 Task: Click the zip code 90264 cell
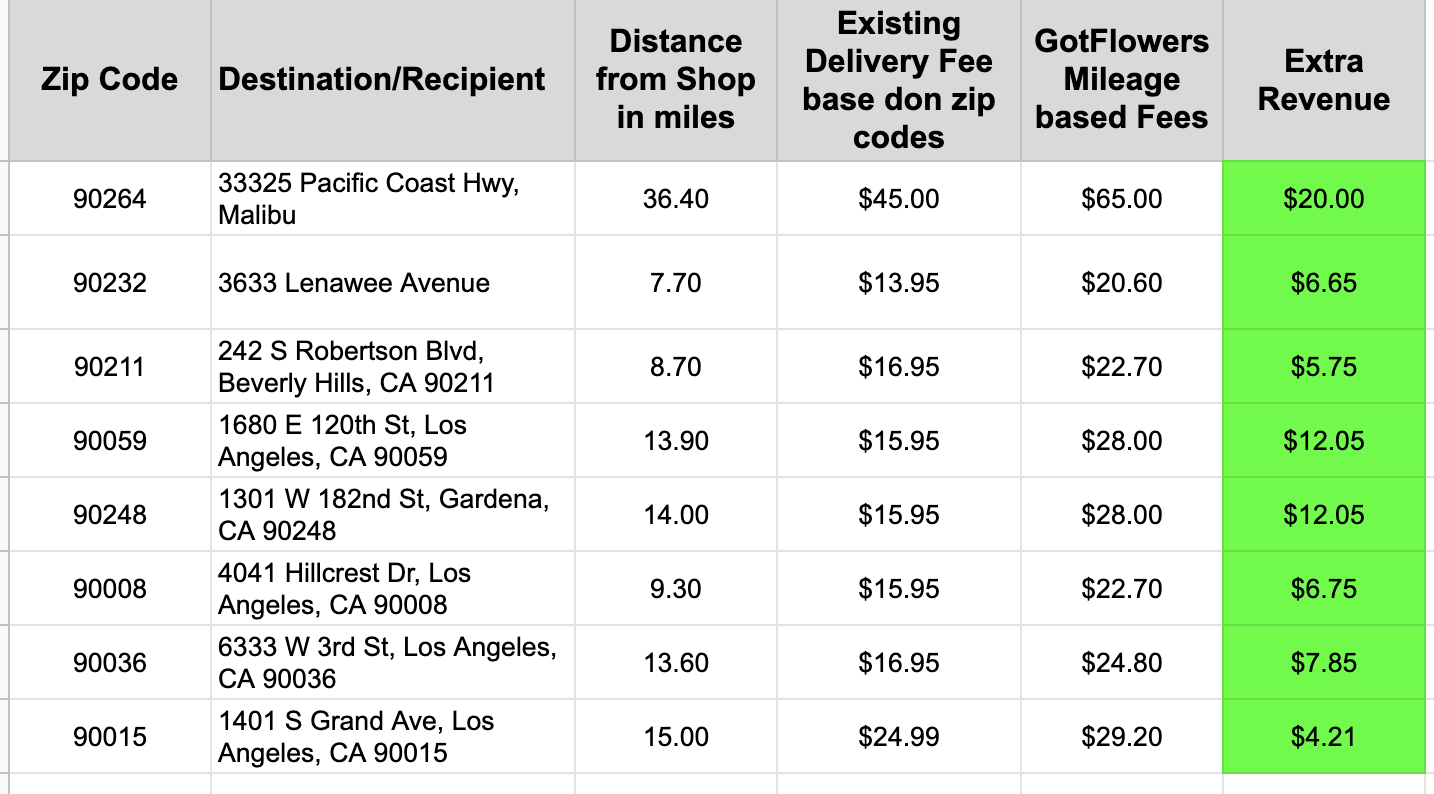click(109, 199)
